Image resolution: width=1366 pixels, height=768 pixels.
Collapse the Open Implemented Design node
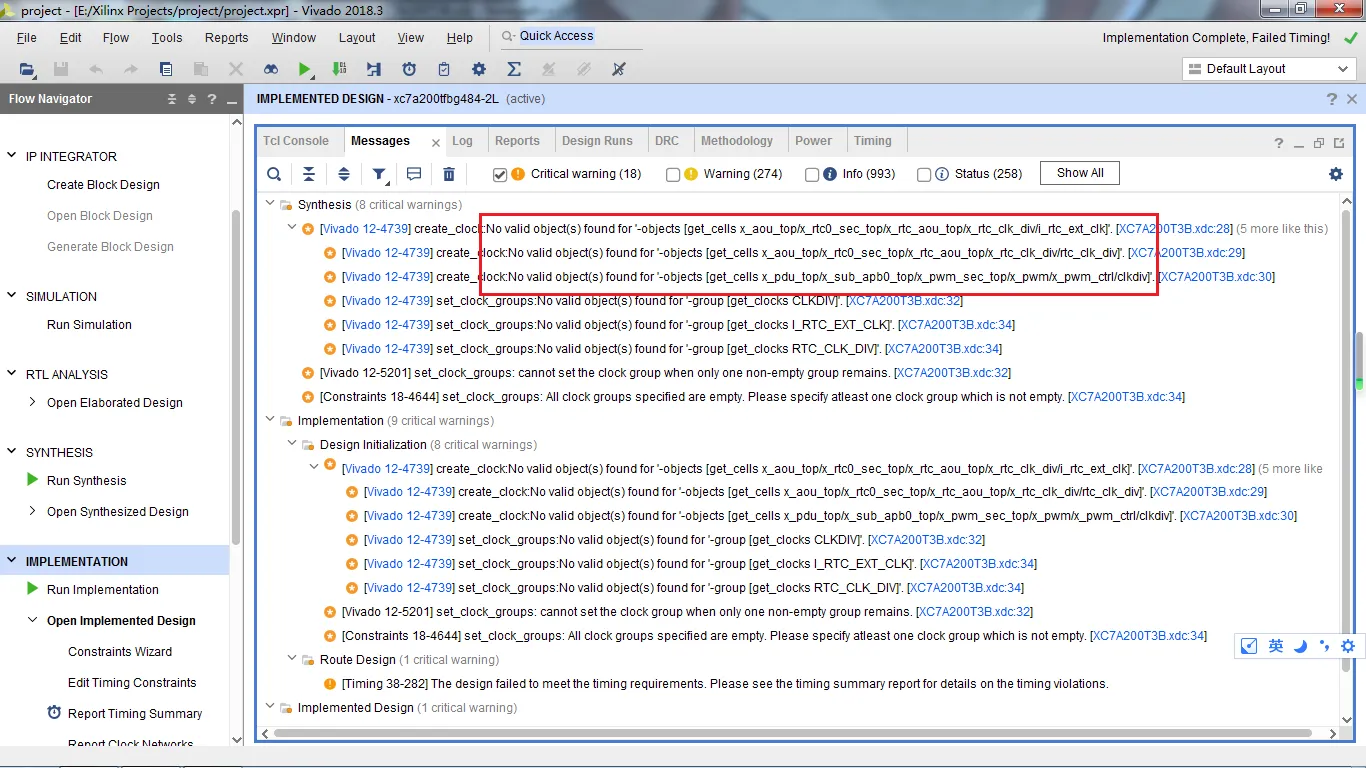click(x=33, y=621)
